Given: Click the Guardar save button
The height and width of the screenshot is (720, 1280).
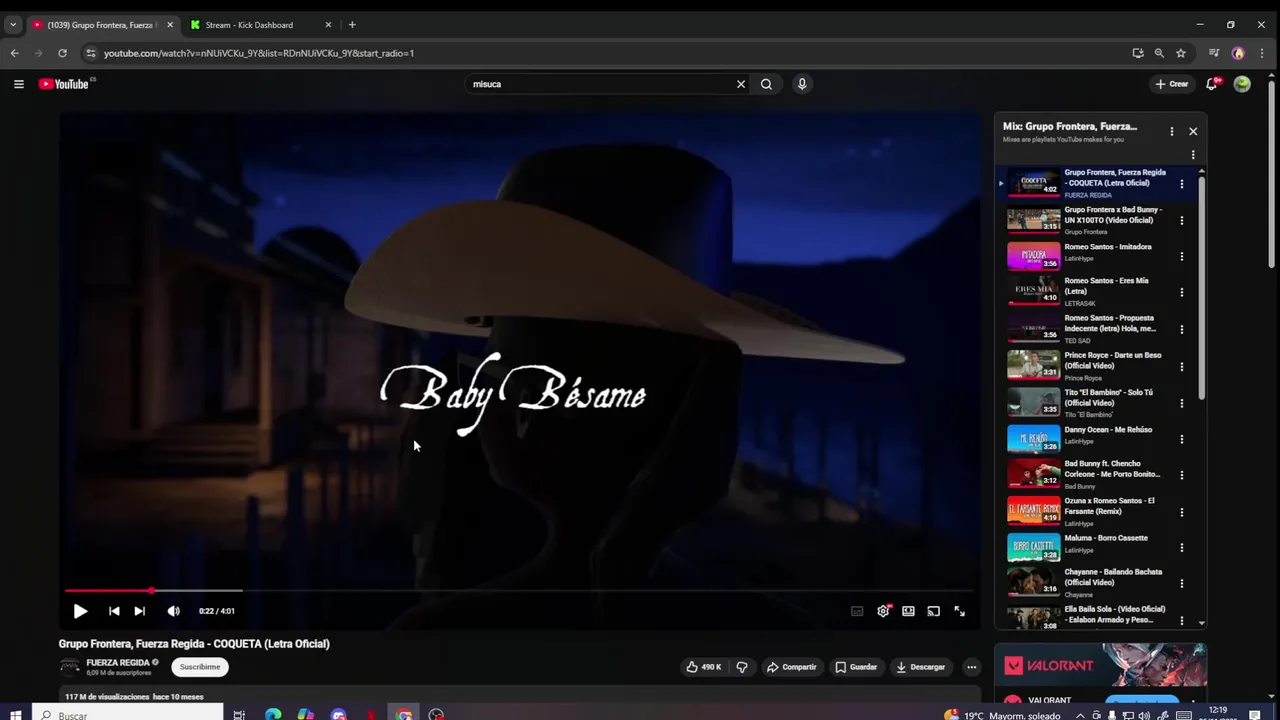Looking at the screenshot, I should (856, 667).
